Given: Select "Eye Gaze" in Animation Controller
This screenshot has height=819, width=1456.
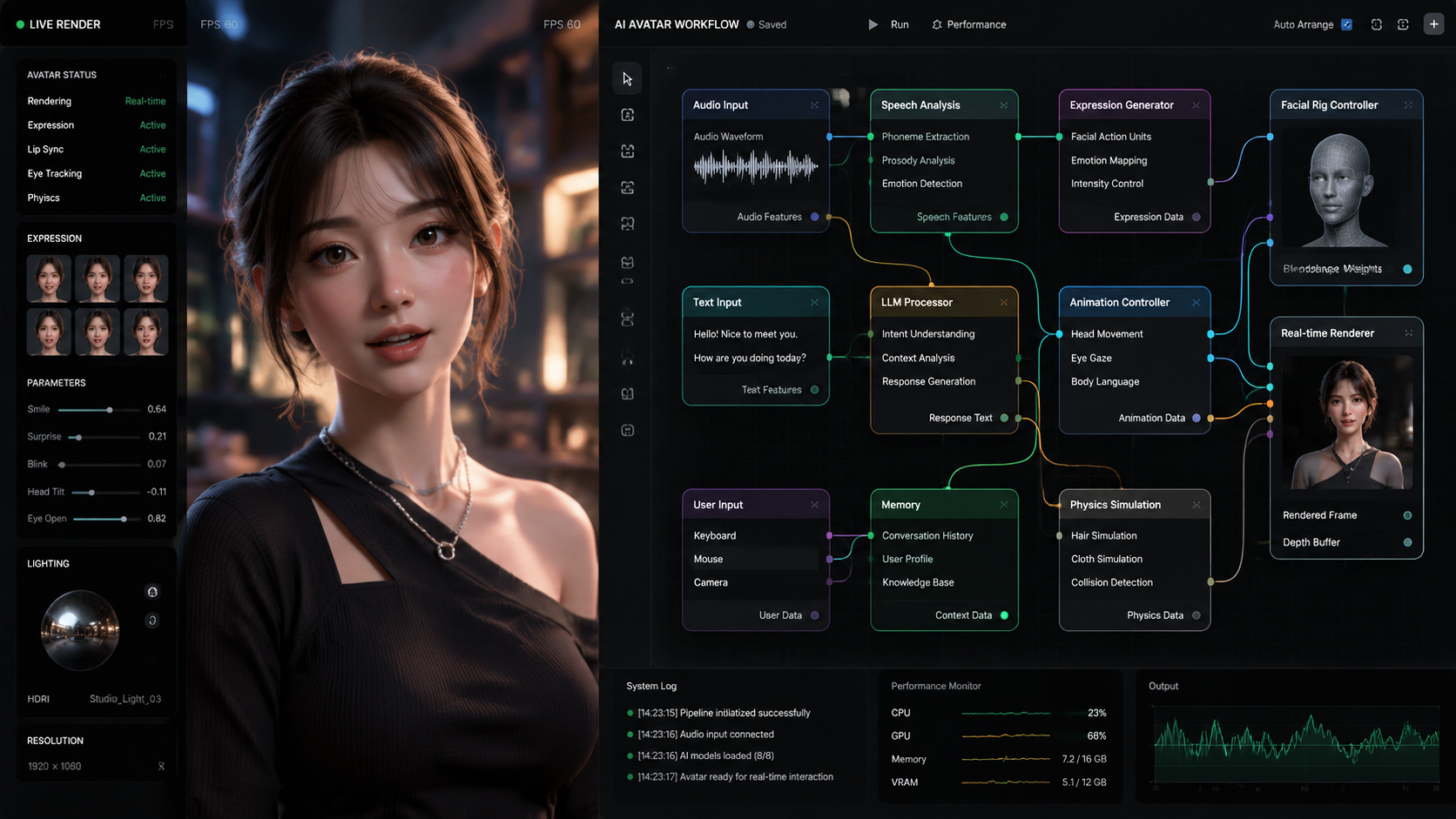Looking at the screenshot, I should pyautogui.click(x=1091, y=358).
